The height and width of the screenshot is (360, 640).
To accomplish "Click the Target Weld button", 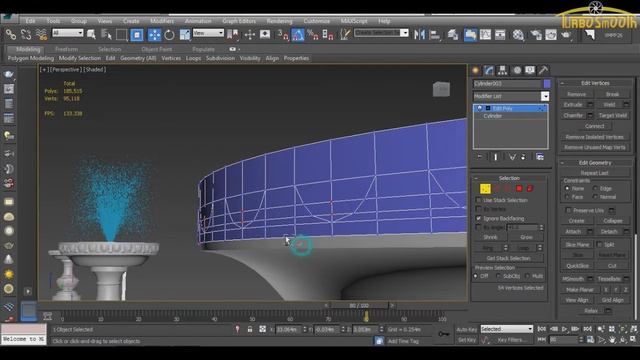I will point(612,116).
